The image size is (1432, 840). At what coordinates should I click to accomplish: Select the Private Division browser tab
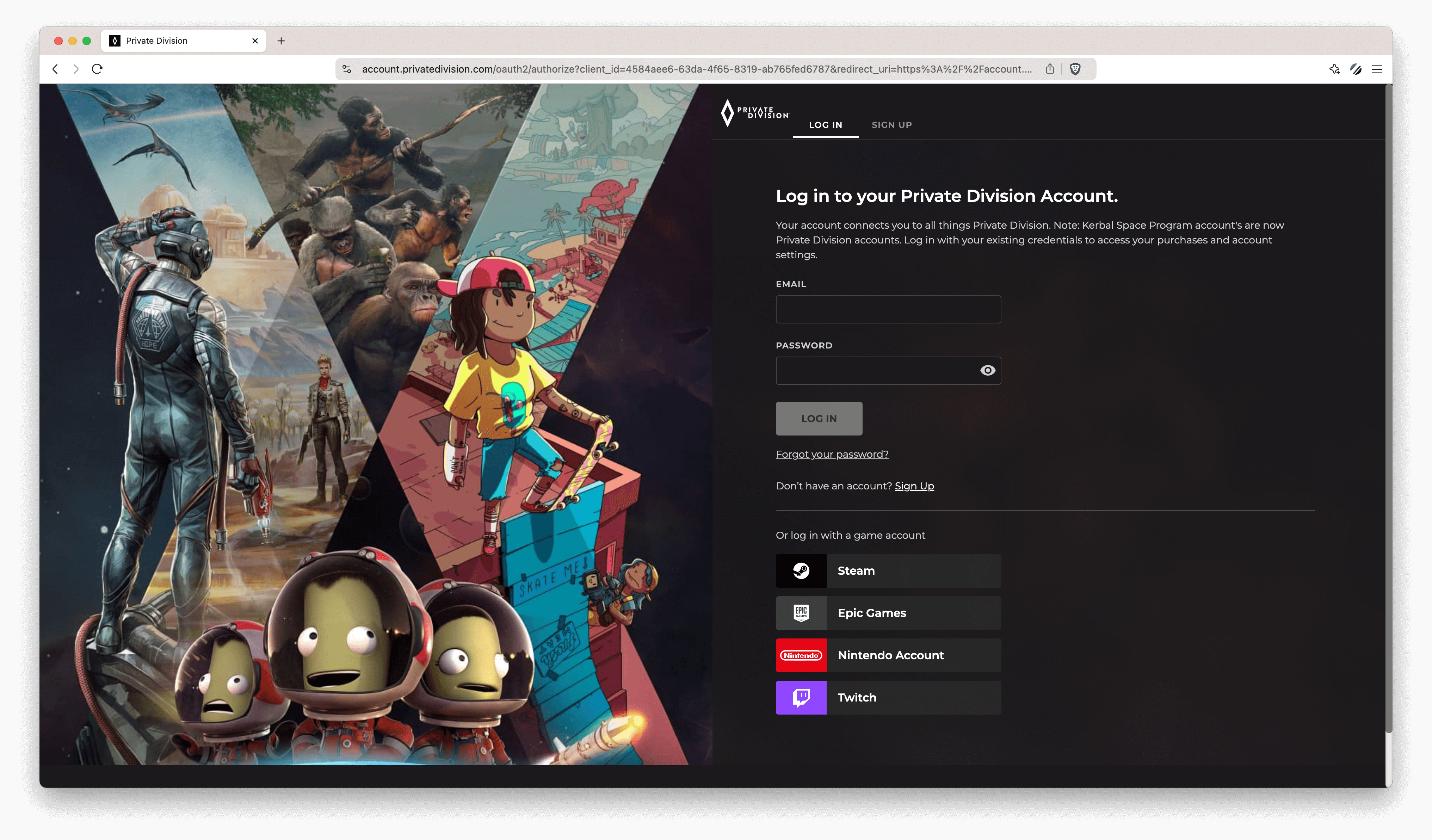184,41
